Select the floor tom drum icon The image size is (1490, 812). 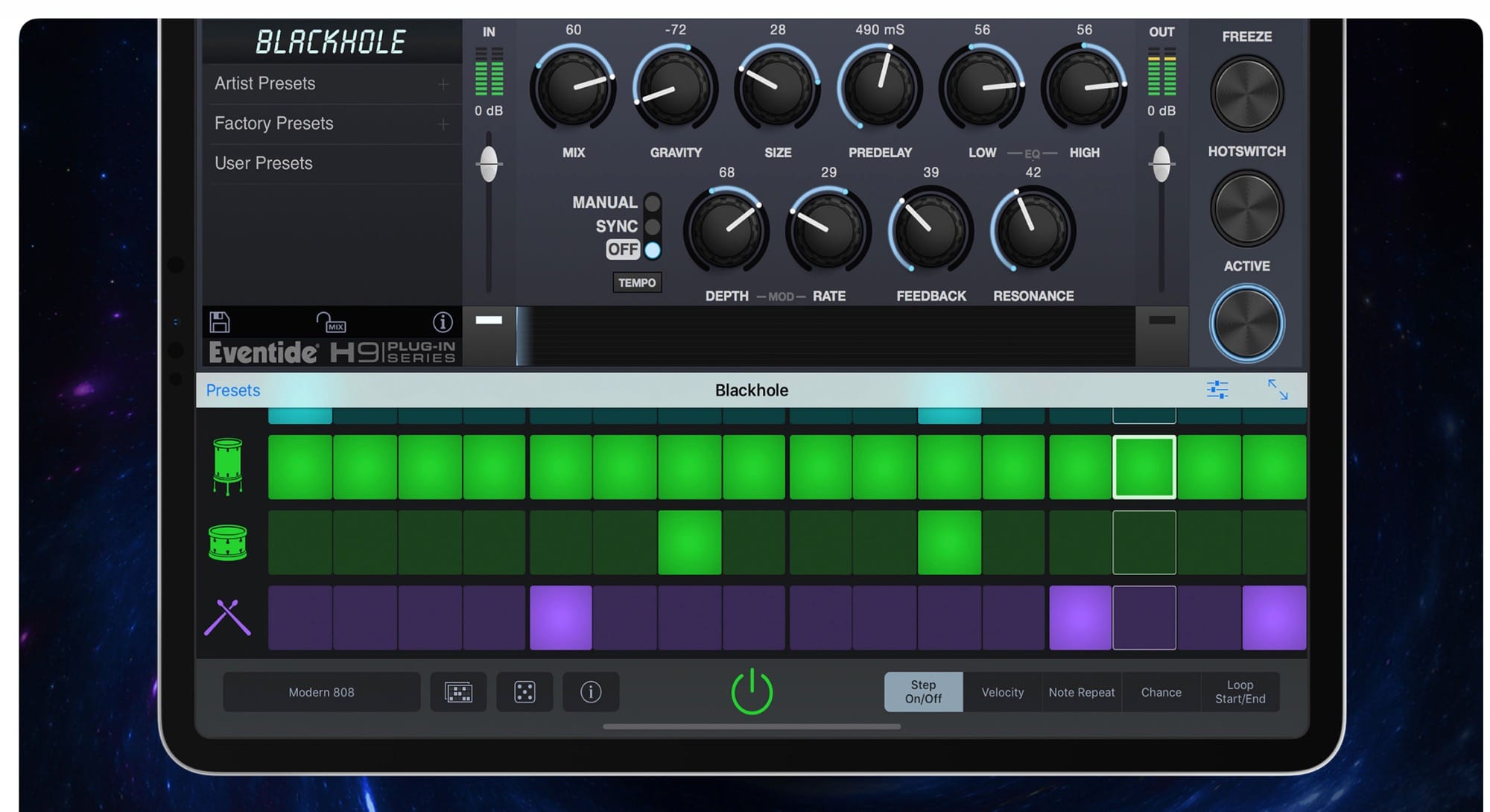(x=227, y=466)
